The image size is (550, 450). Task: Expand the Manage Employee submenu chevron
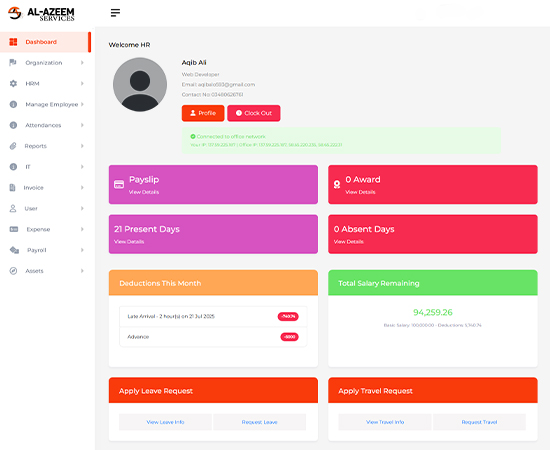tap(82, 104)
